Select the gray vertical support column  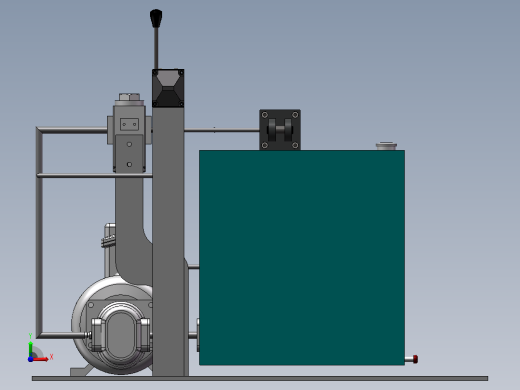pos(168,241)
